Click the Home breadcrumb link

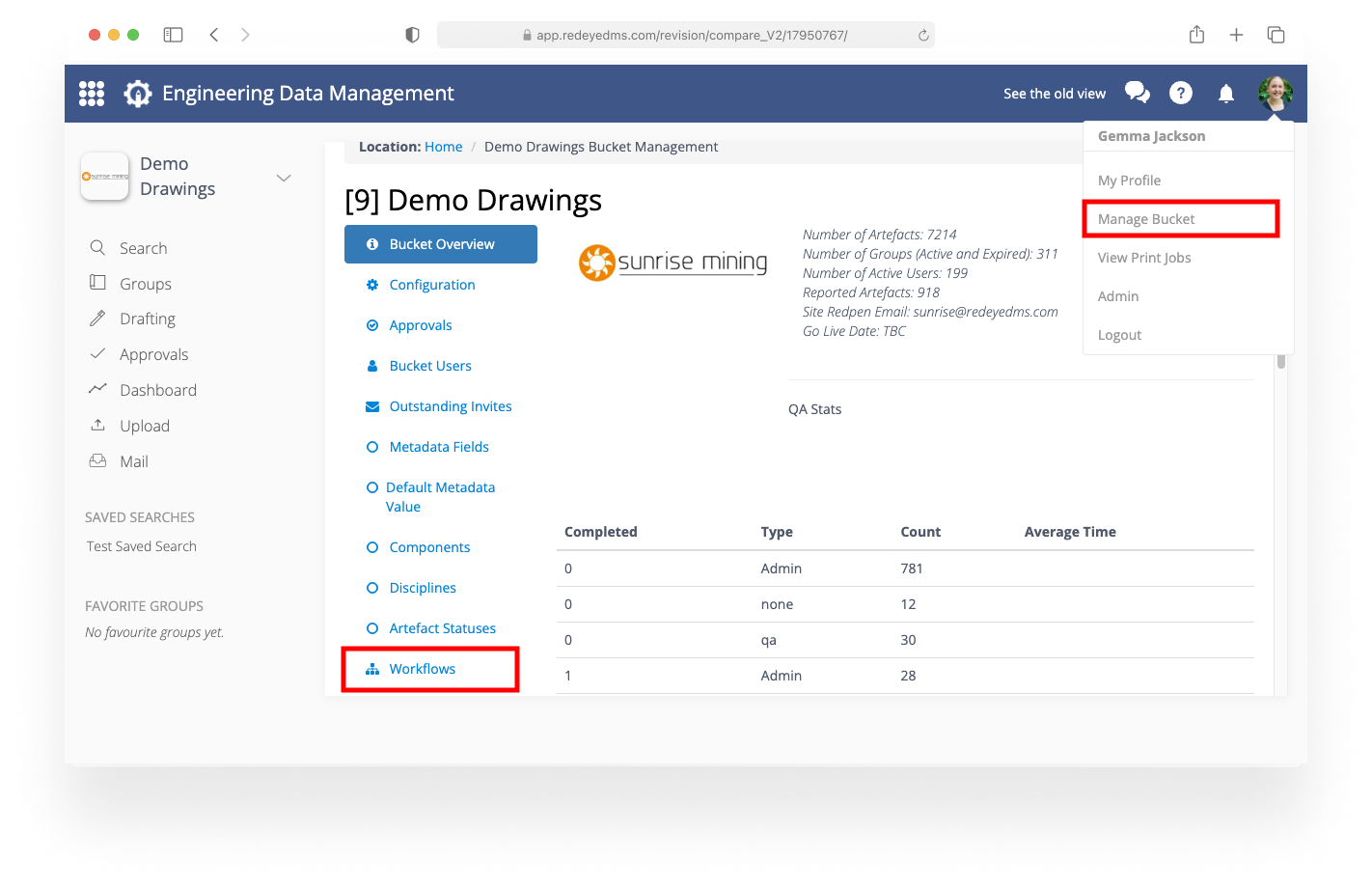[443, 147]
